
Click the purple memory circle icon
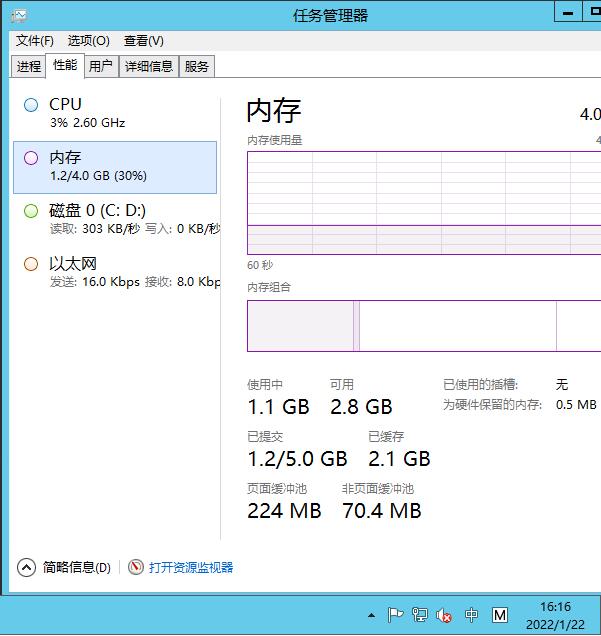click(x=31, y=158)
